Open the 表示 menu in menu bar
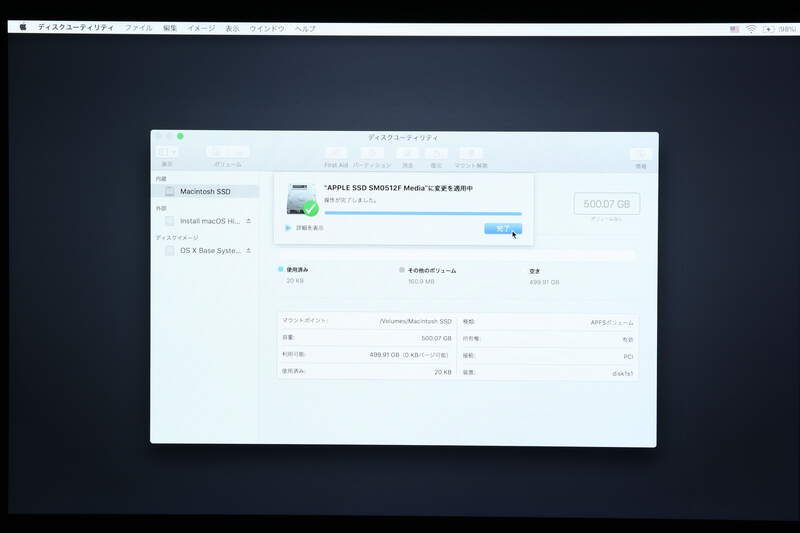Image resolution: width=800 pixels, height=533 pixels. [x=232, y=29]
